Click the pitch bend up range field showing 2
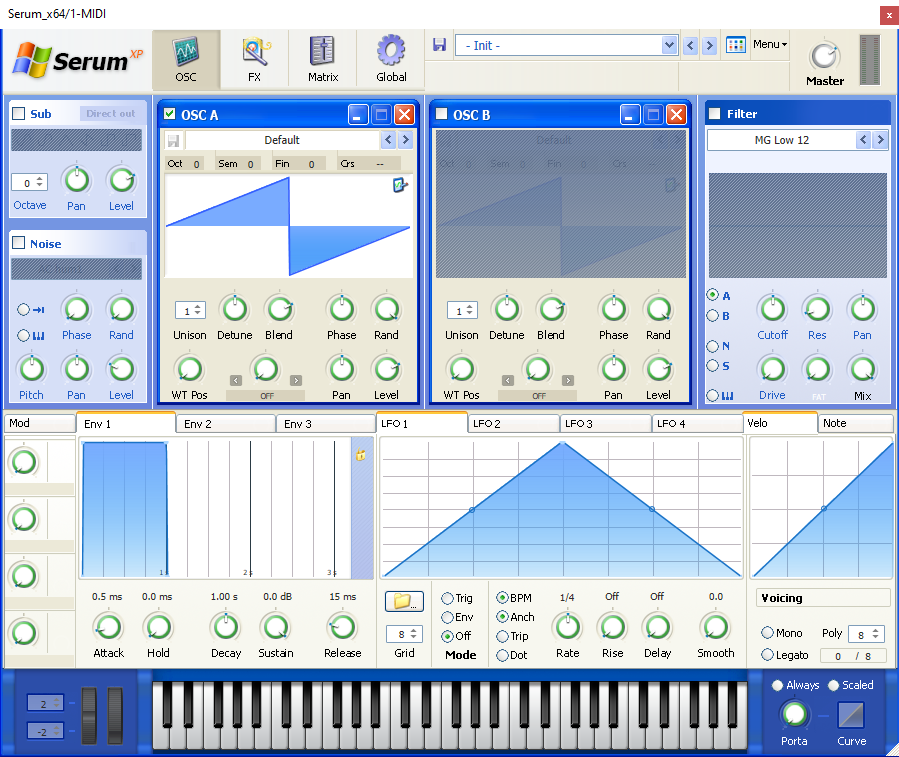Screen dimensions: 899x757 tap(44, 704)
